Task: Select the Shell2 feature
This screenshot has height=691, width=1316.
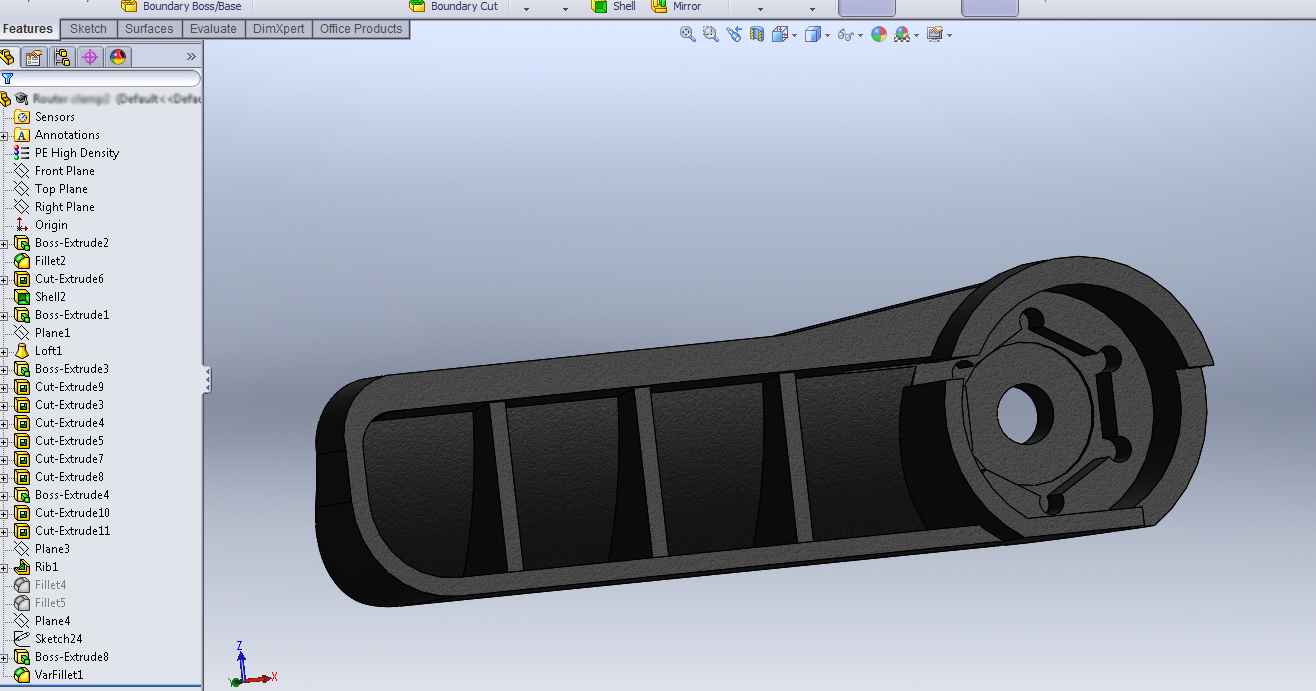Action: (50, 297)
